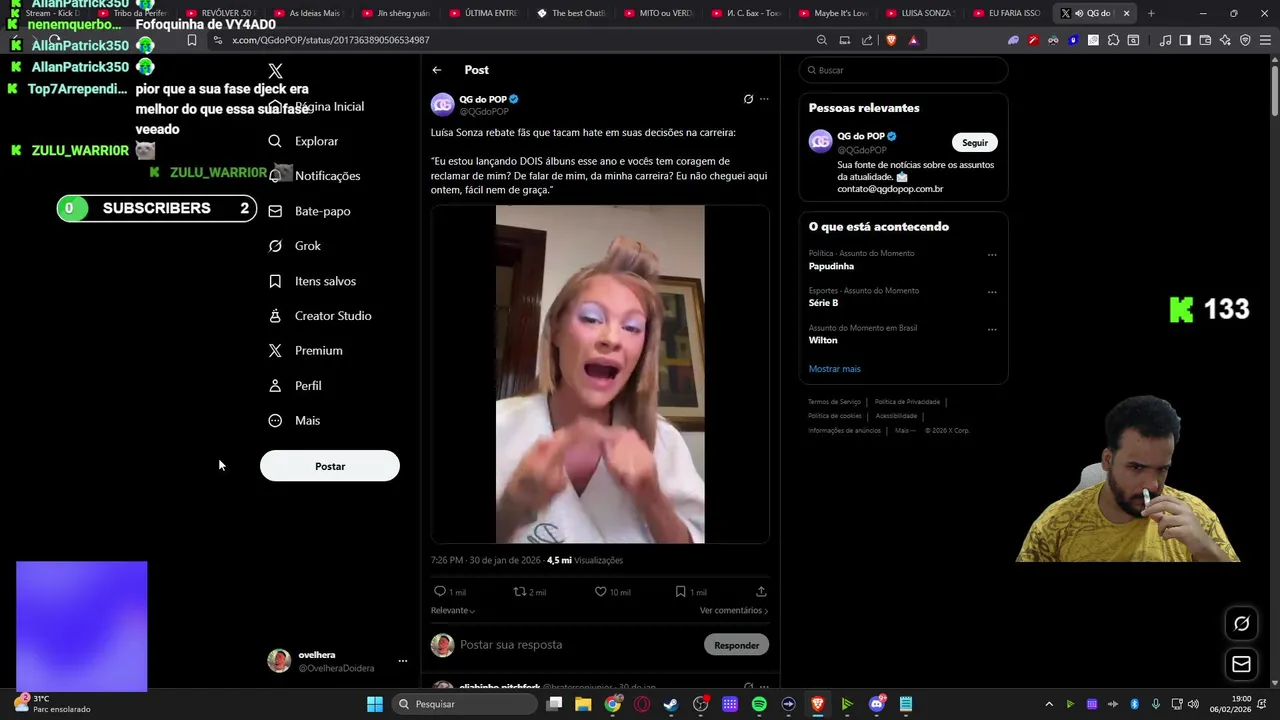
Task: Open Perfil in the sidebar
Action: (x=295, y=386)
